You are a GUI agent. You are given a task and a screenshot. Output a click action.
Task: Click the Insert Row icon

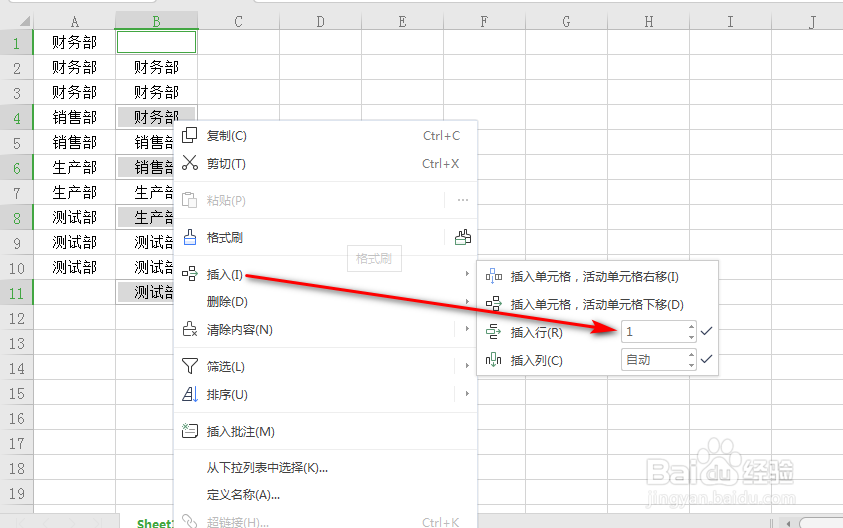pyautogui.click(x=494, y=332)
